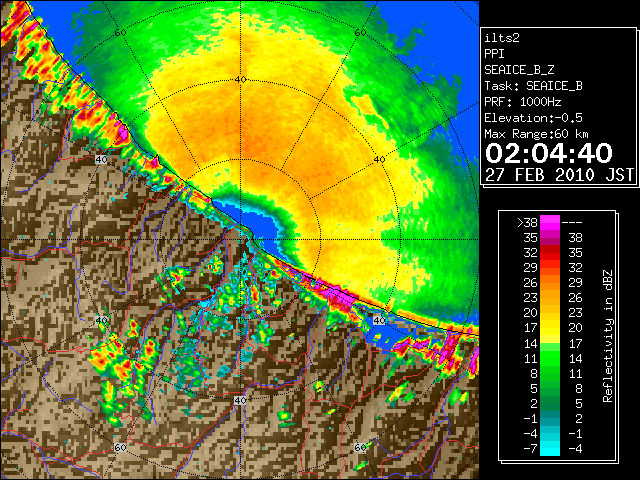Click the 40 km ring label due north
640x480 pixels.
coord(240,80)
